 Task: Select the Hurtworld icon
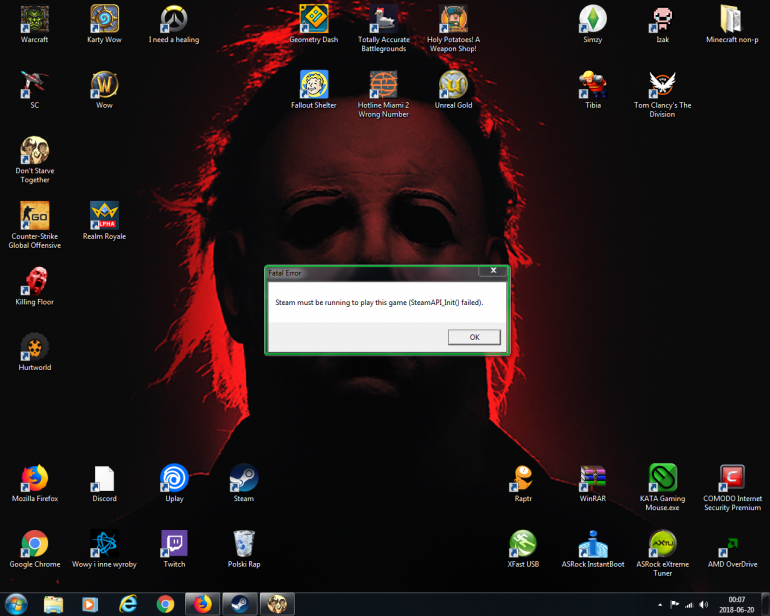(x=34, y=352)
